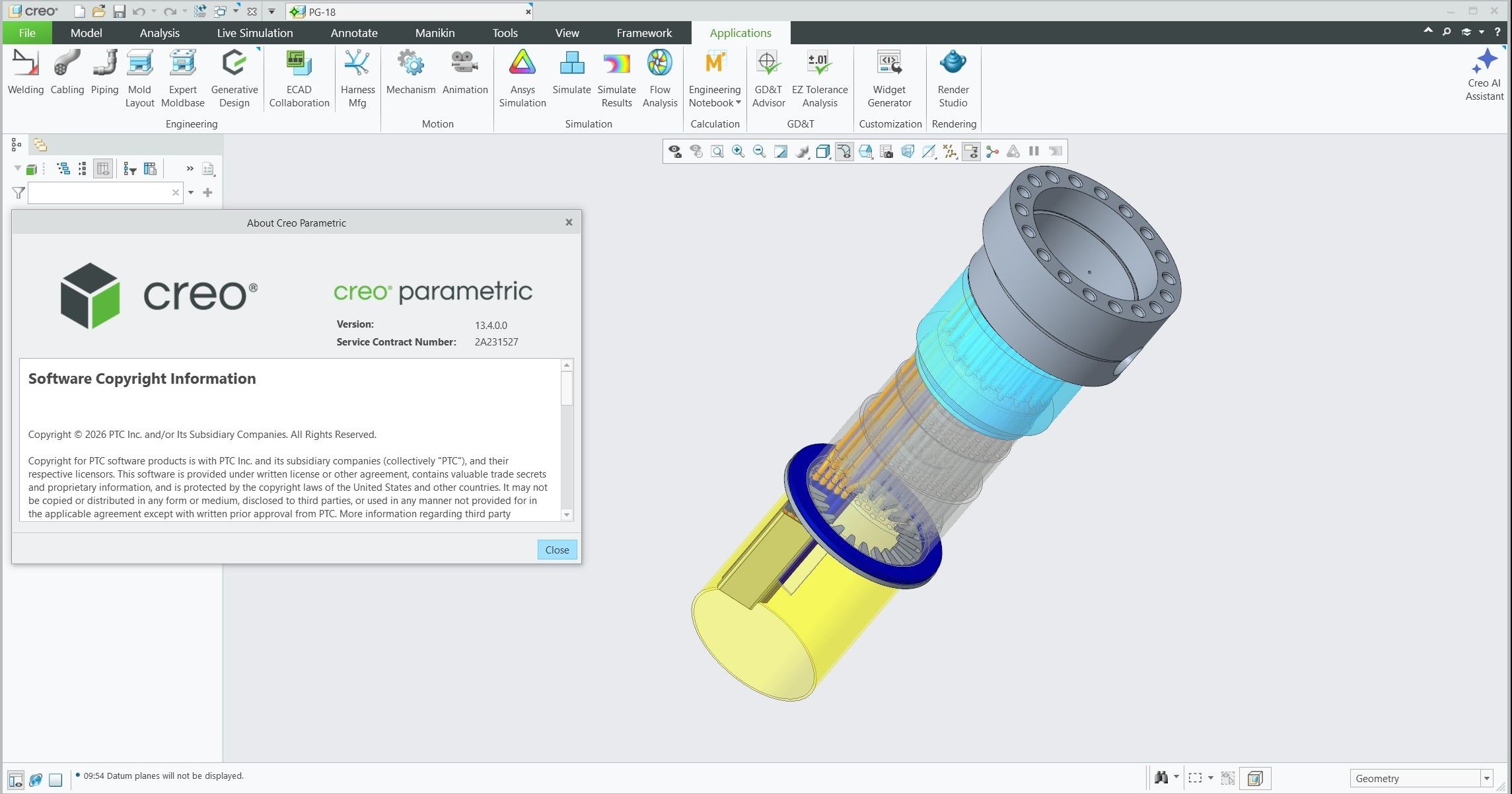Open Ansys Simulation
This screenshot has height=794, width=1512.
pyautogui.click(x=522, y=79)
